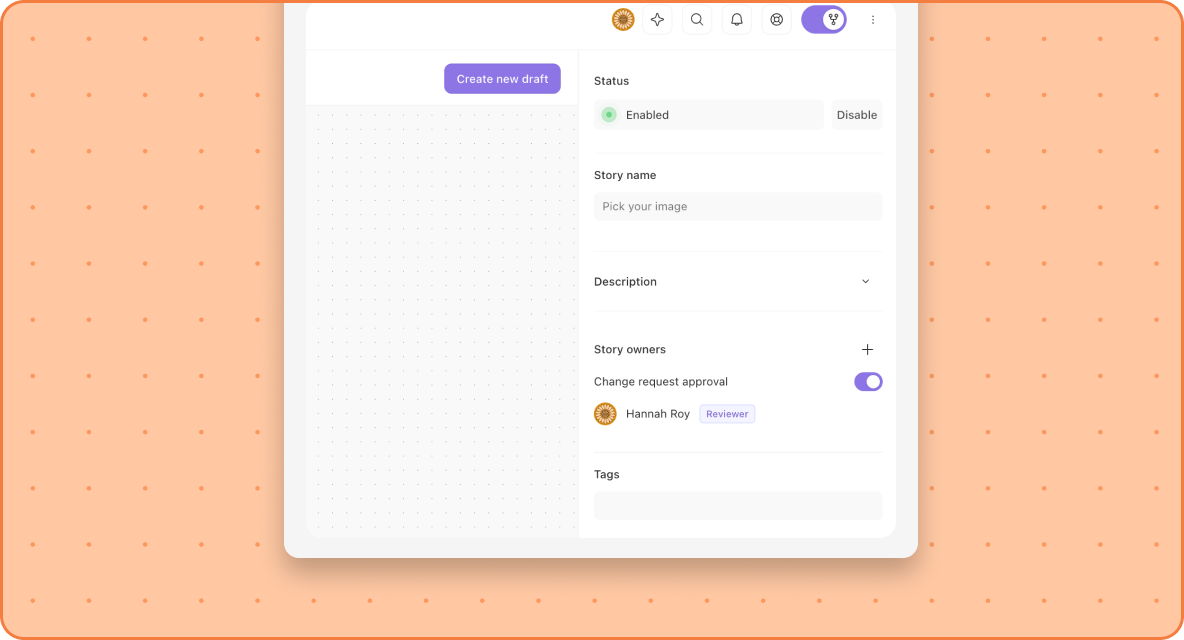Click Hannah Roy's avatar in Story owners
1184x640 pixels.
click(x=605, y=414)
